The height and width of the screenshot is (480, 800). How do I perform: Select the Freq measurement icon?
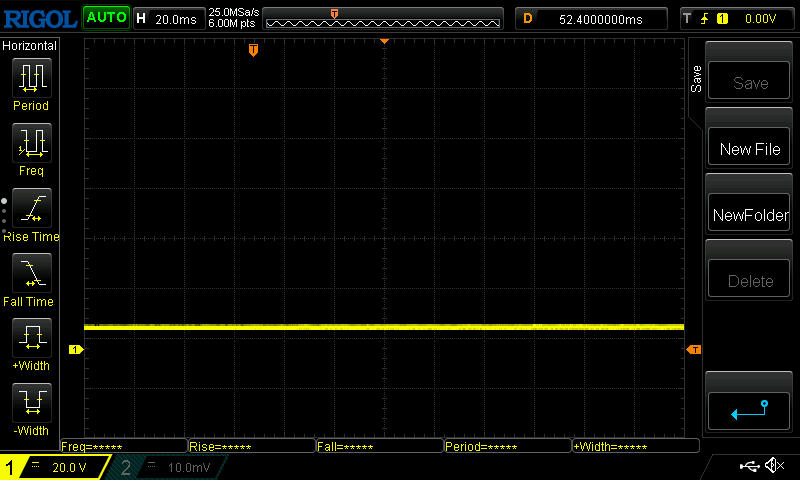click(x=32, y=143)
